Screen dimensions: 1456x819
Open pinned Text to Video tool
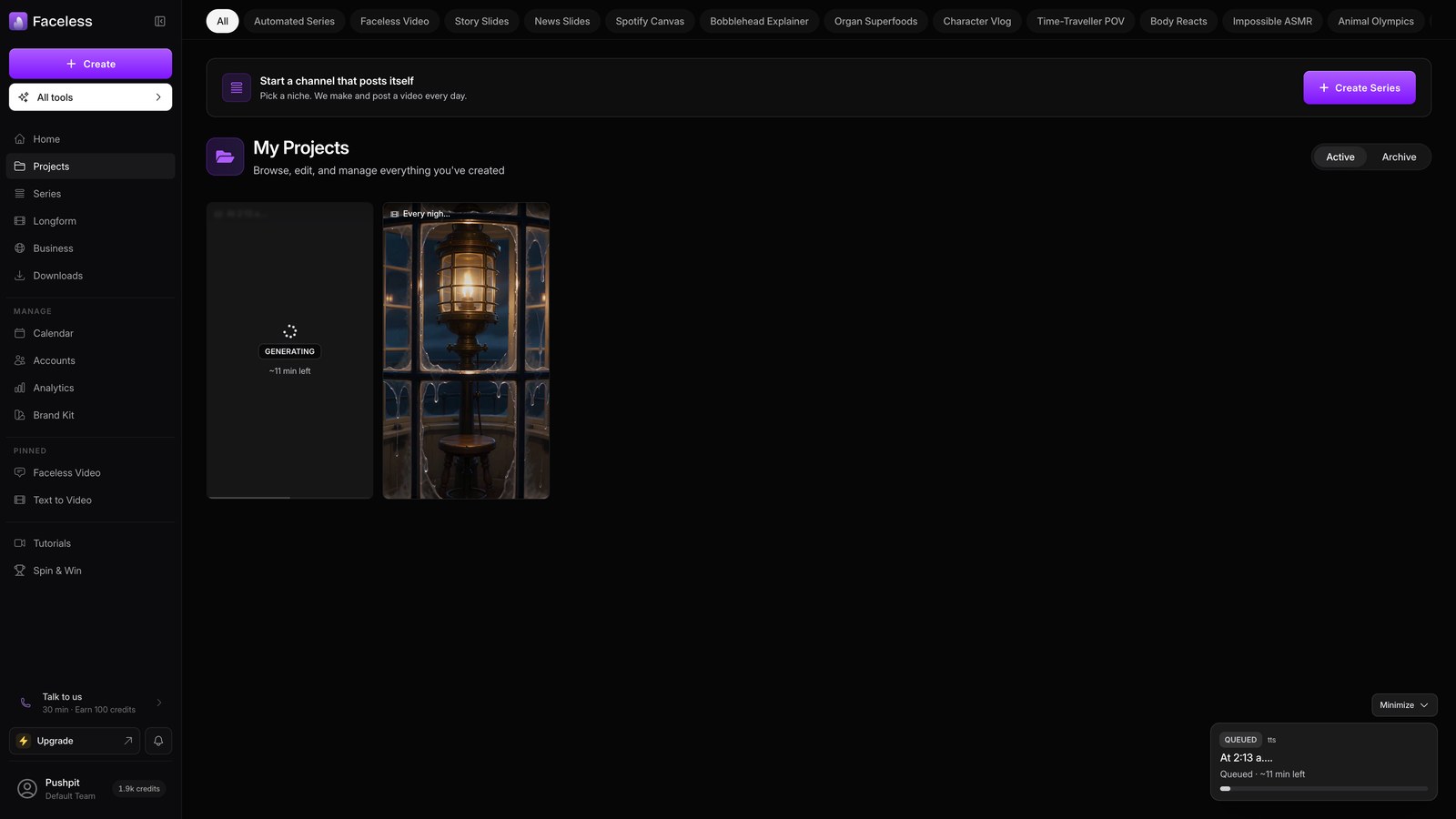coord(90,500)
